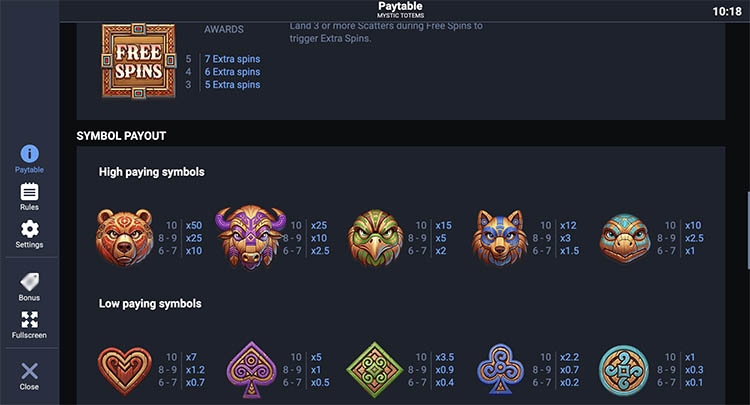750x405 pixels.
Task: Click the green eagle totem symbol
Action: click(x=376, y=237)
